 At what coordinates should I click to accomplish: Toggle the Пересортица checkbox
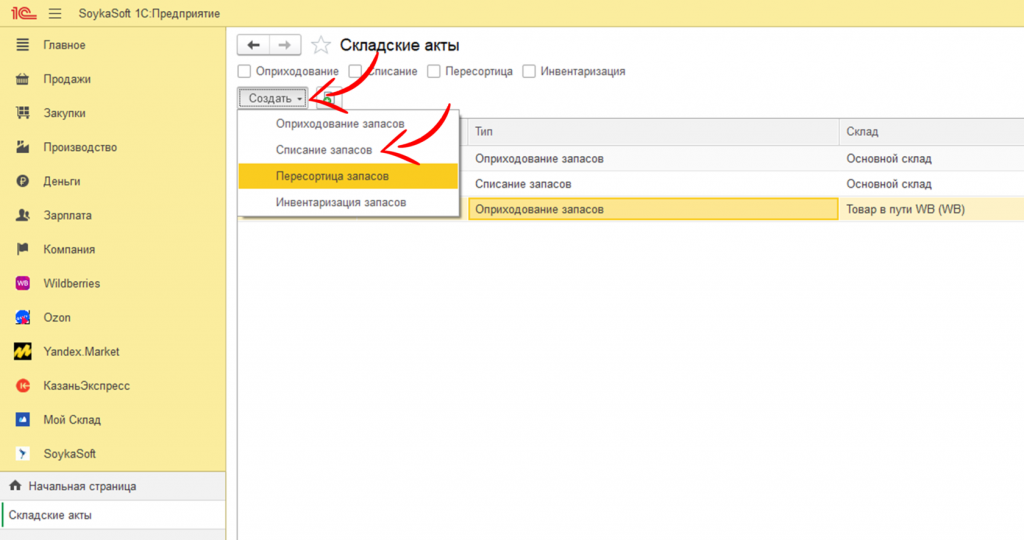[x=434, y=71]
